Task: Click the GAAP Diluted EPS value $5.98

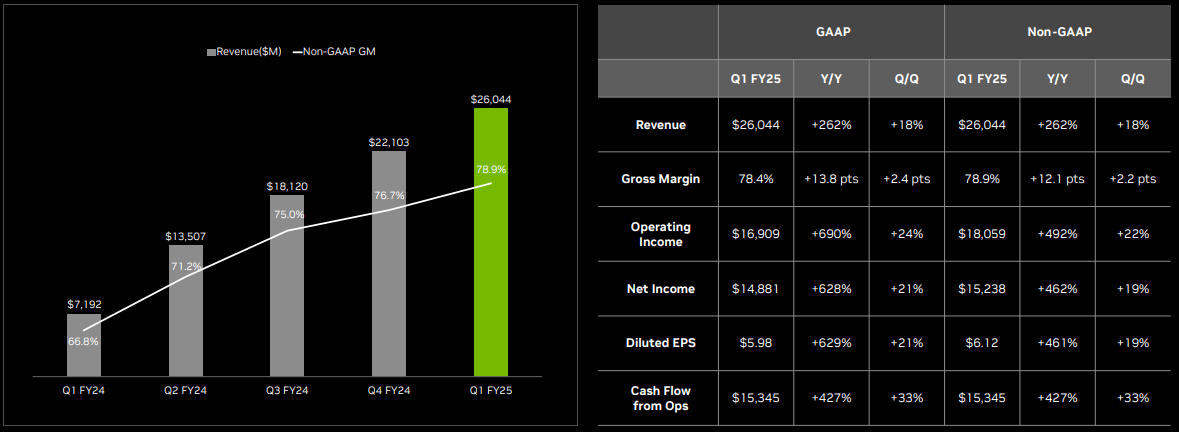Action: (x=755, y=343)
